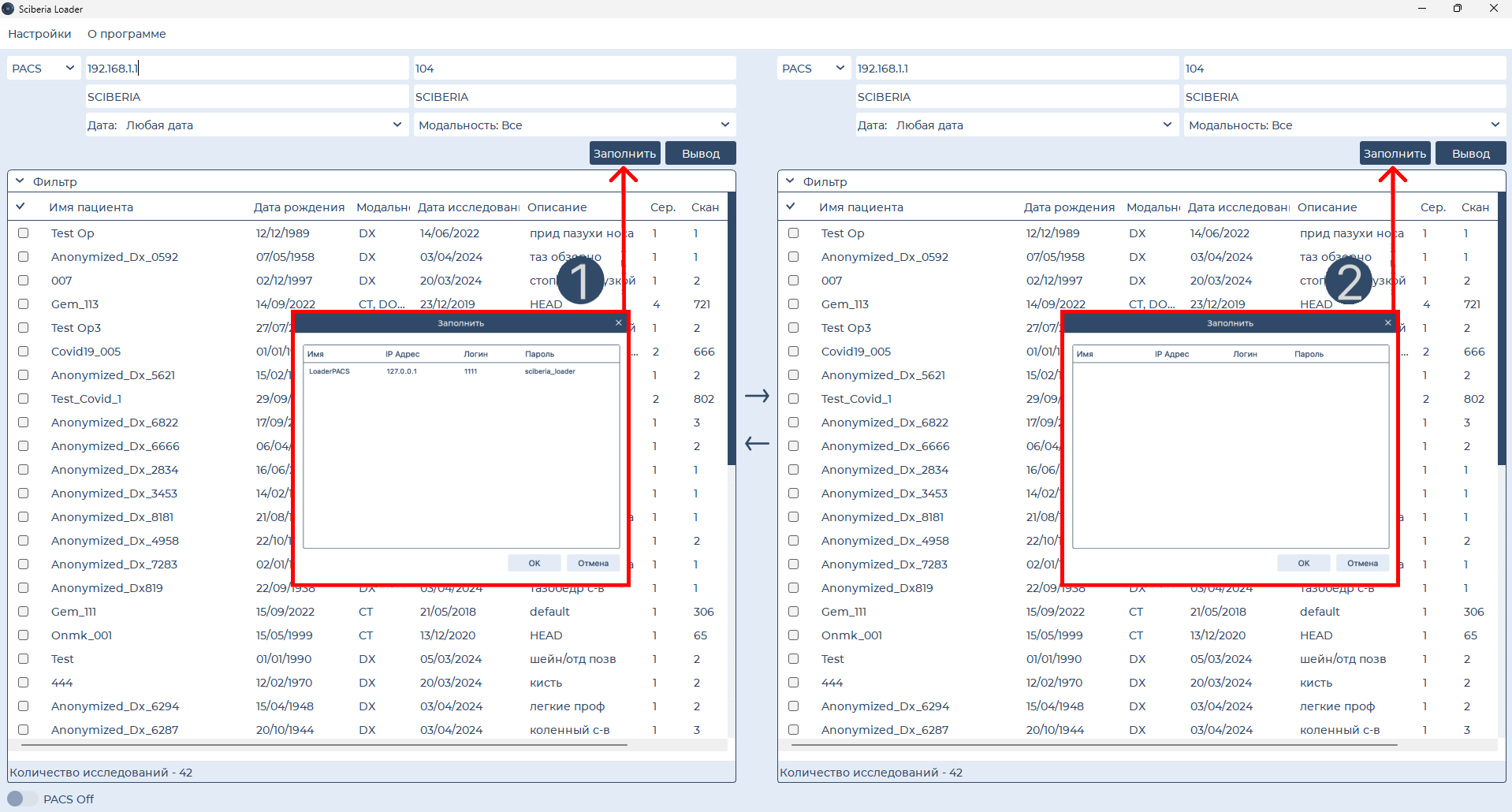This screenshot has height=812, width=1512.
Task: Check Onmk_001 row in left panel
Action: click(24, 635)
